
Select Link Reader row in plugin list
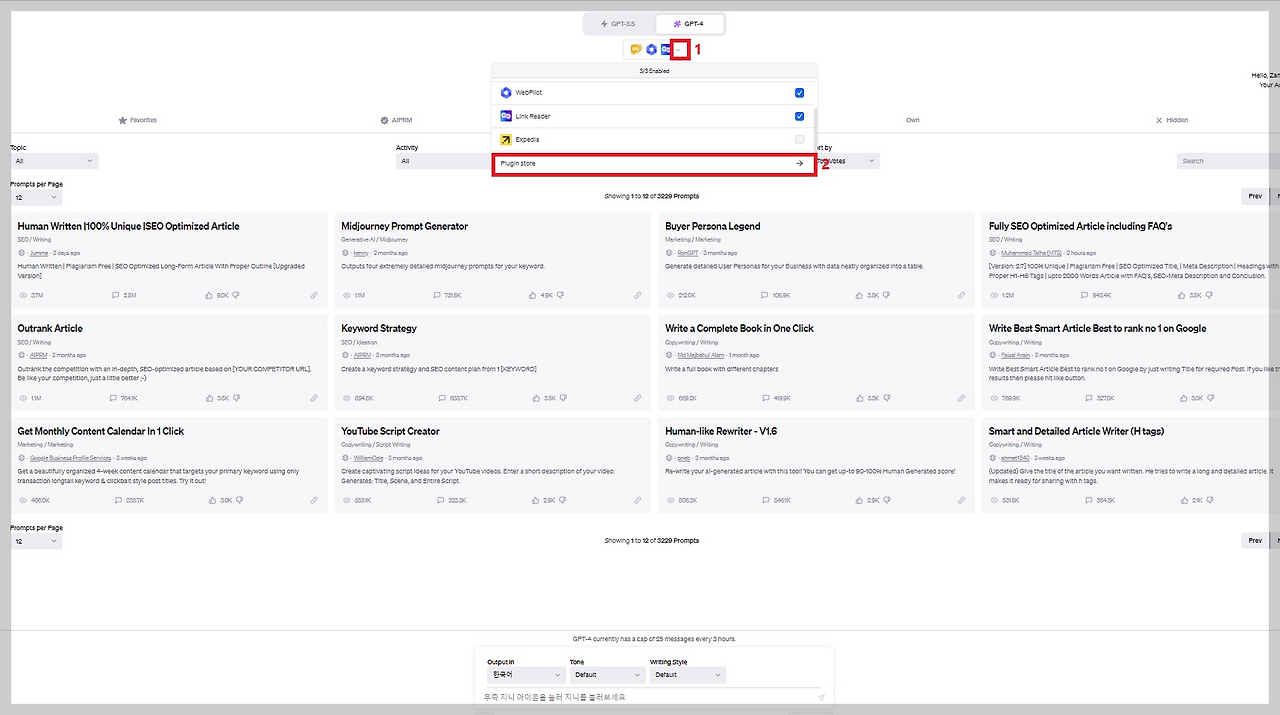click(653, 116)
